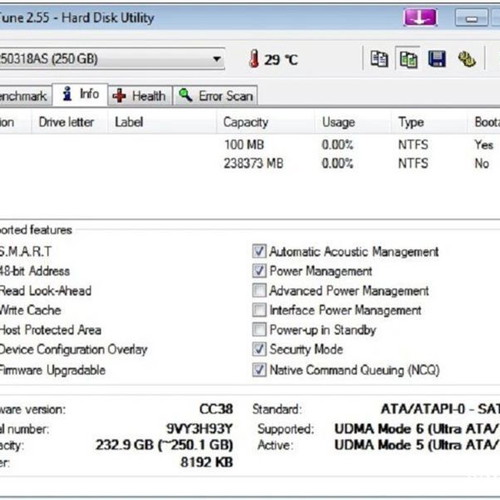Click the Read Look-Ahead feature label

(x=46, y=291)
